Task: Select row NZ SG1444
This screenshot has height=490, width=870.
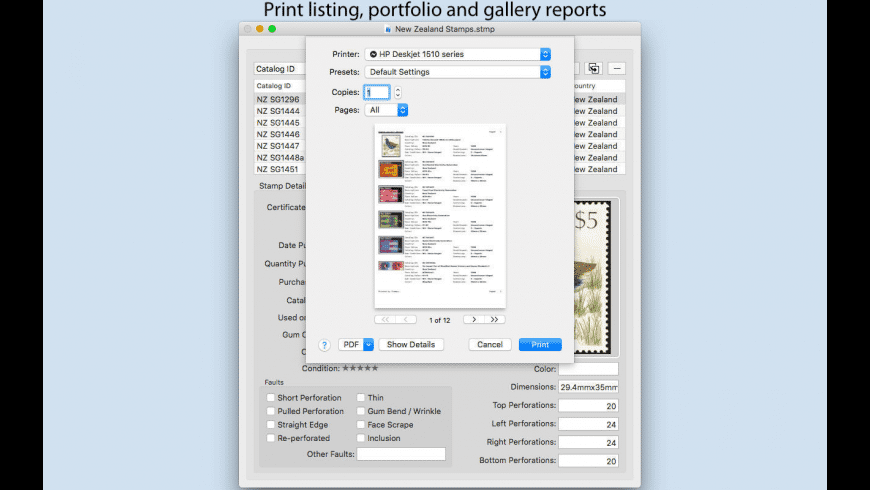Action: [x=280, y=111]
